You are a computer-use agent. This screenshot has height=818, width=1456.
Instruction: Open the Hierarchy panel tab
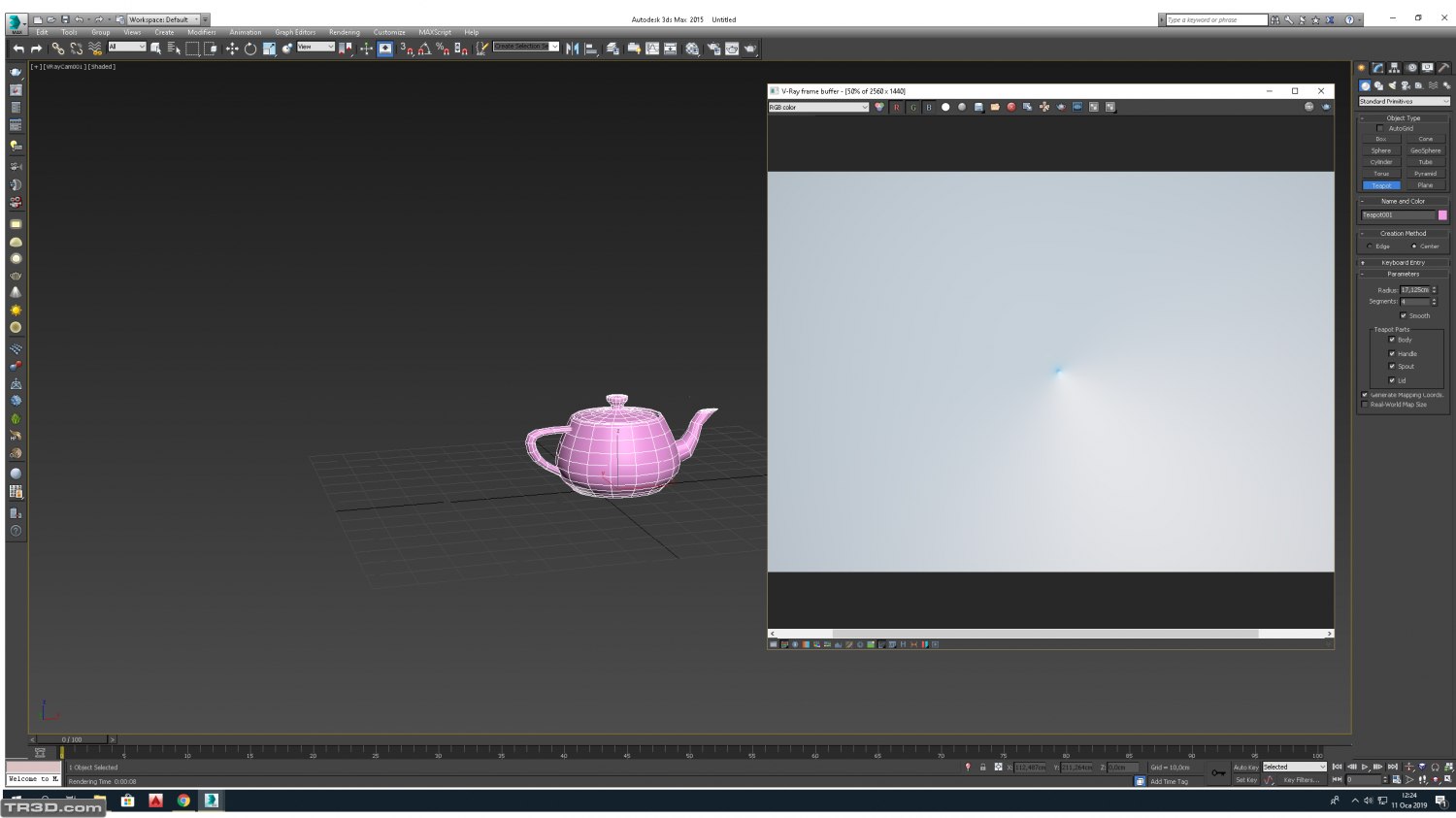point(1394,68)
